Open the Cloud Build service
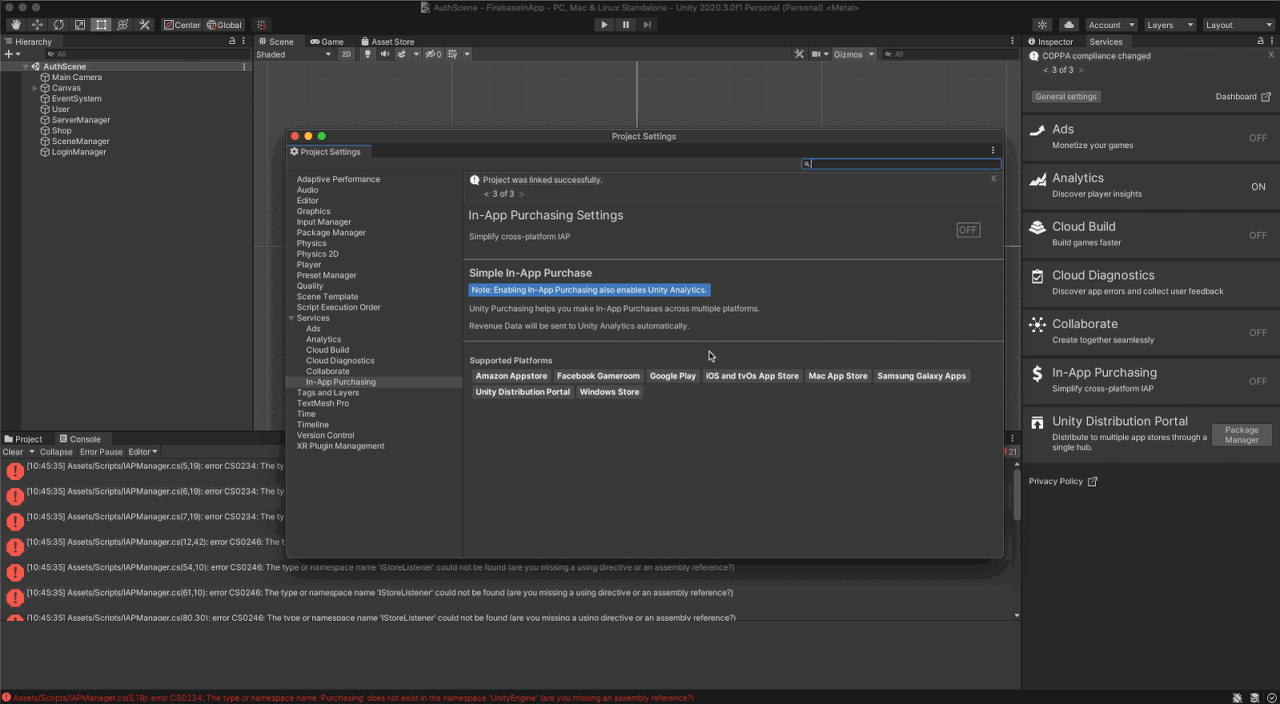 point(1150,235)
